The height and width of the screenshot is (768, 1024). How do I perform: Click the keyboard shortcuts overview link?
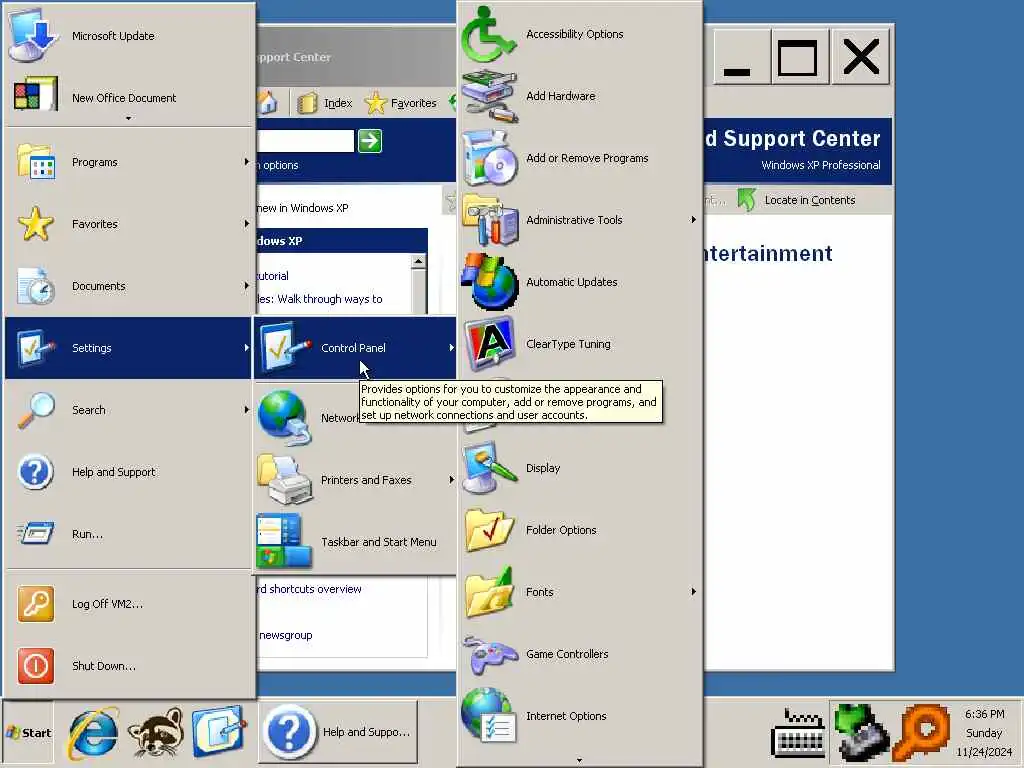coord(310,589)
